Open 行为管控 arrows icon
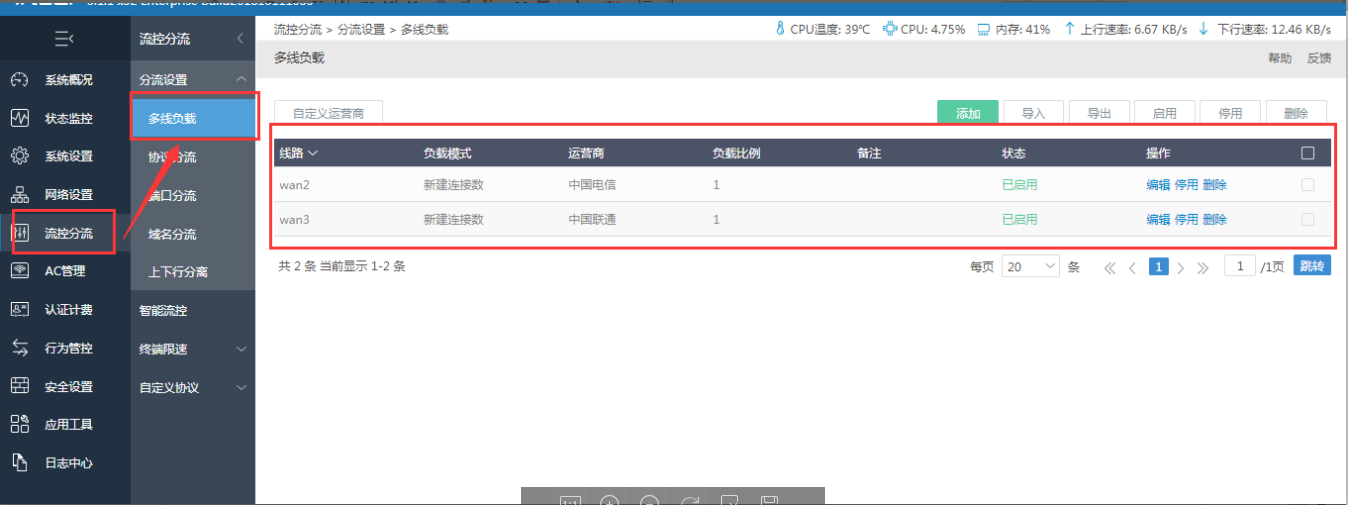Viewport: 1348px width, 505px height. pyautogui.click(x=19, y=348)
